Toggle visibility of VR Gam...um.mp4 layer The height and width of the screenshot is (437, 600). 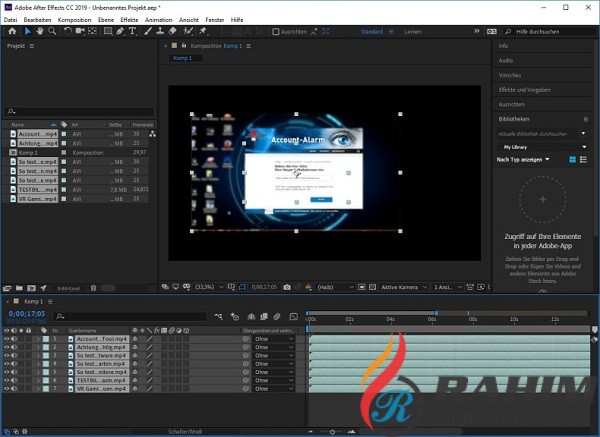click(8, 388)
